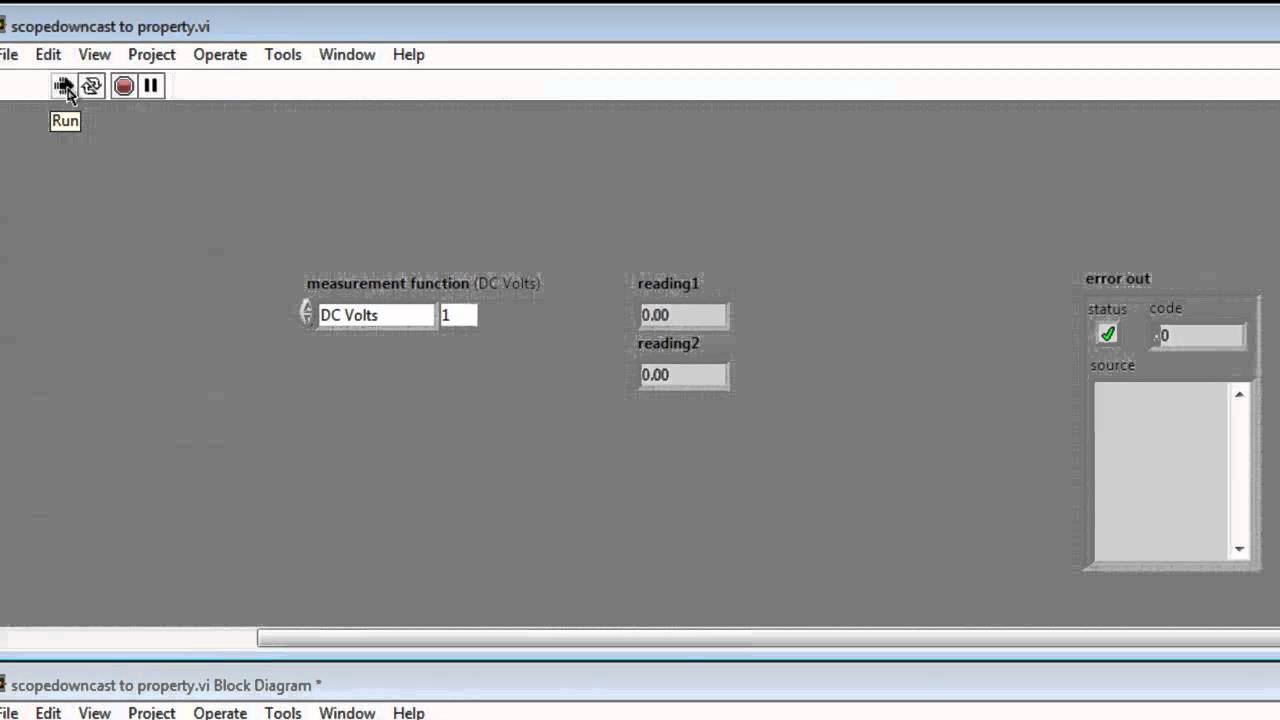The image size is (1280, 720).
Task: Open the Operate menu in front panel
Action: pos(220,55)
